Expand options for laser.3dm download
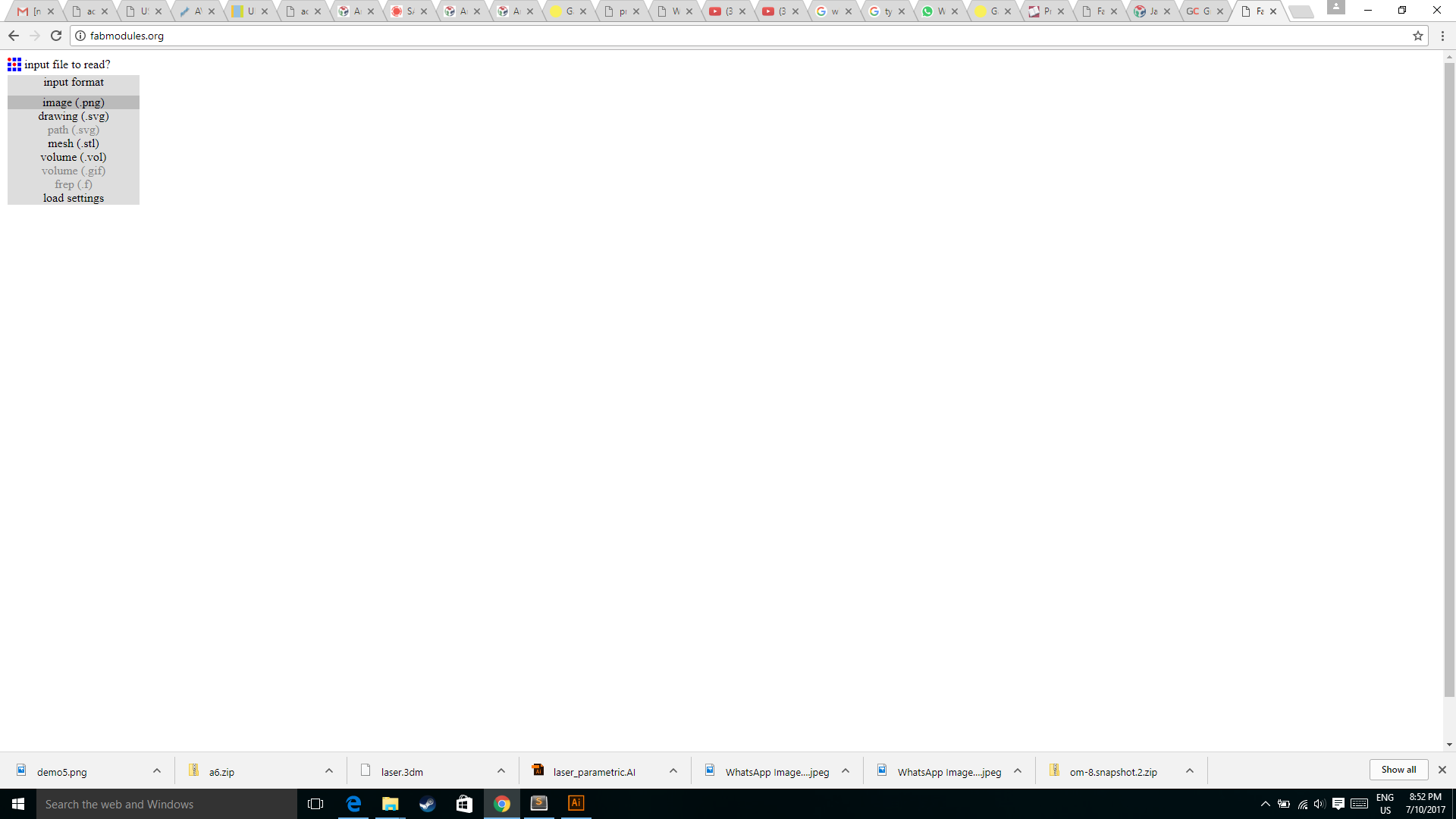Viewport: 1456px width, 819px height. coord(501,771)
